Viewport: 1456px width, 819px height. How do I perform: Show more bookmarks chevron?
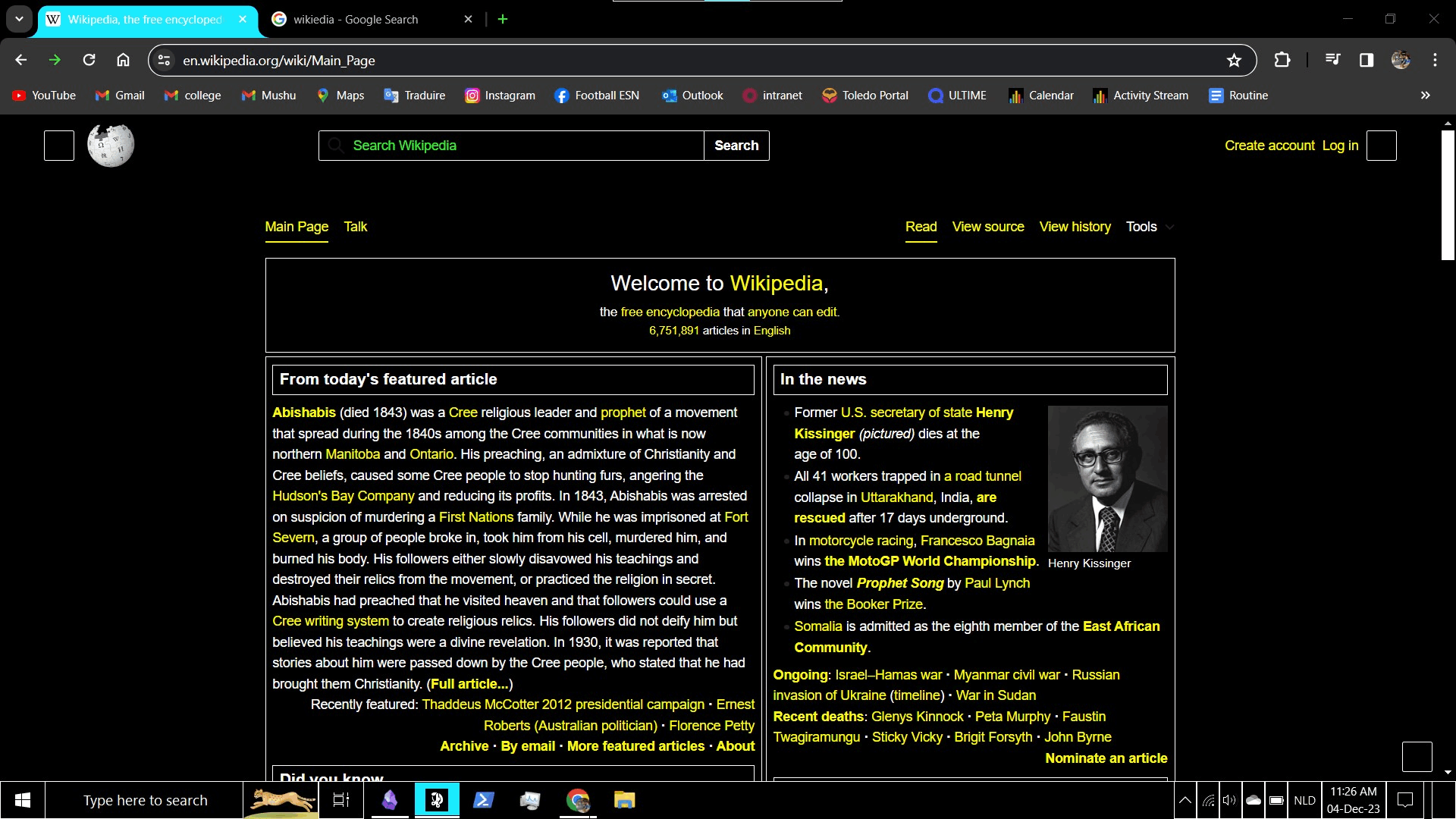1425,96
